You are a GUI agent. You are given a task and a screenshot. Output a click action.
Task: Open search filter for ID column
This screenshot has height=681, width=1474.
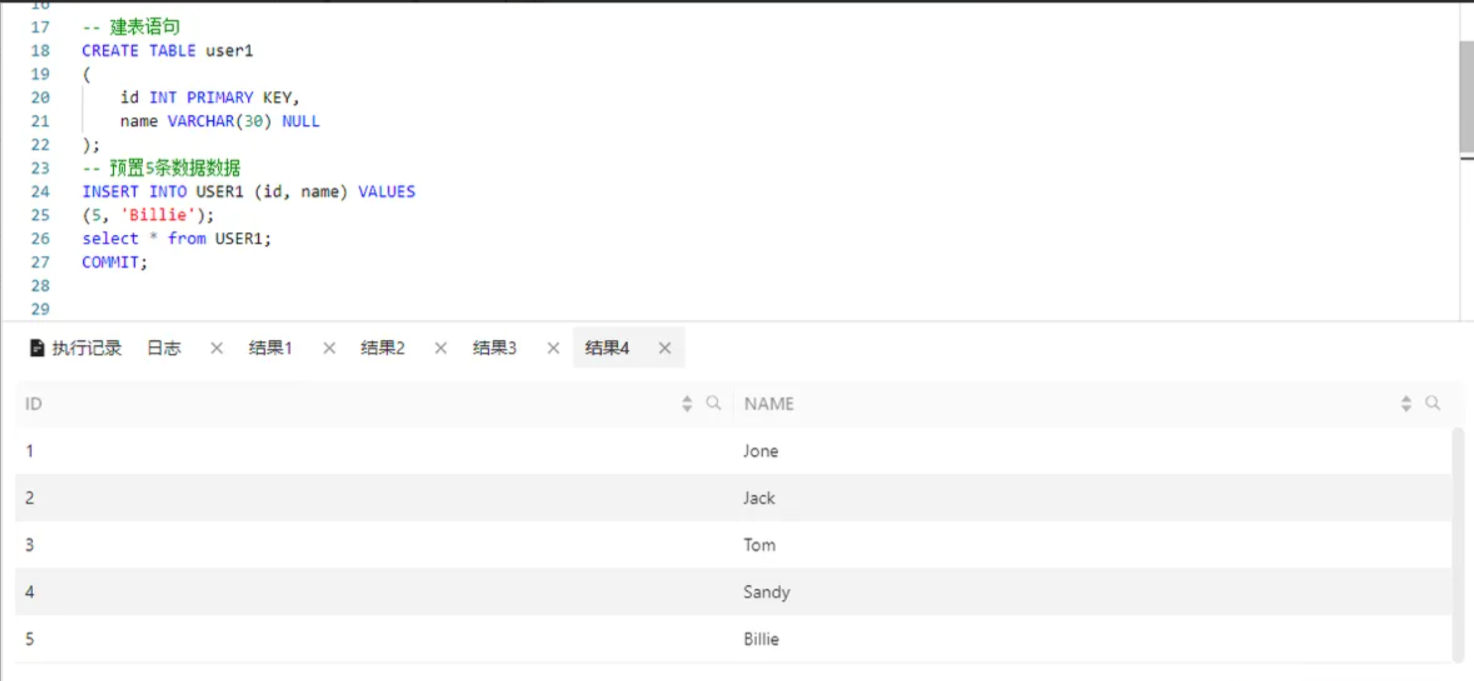coord(713,403)
